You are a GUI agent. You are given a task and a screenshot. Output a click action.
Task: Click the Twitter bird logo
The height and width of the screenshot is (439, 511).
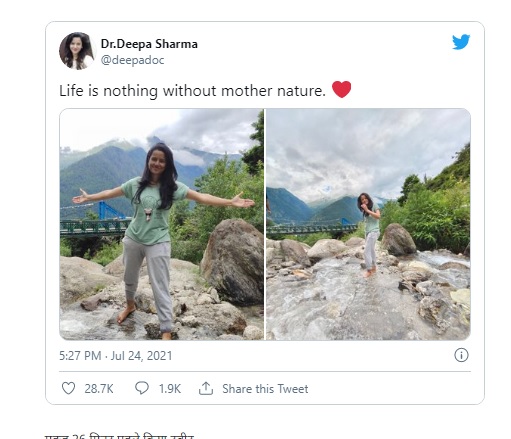[x=461, y=42]
